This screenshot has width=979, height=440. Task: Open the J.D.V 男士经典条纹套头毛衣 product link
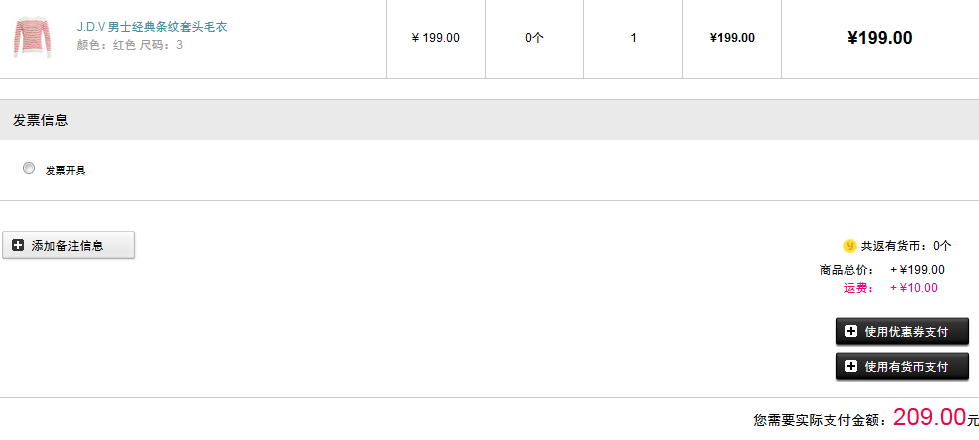(x=152, y=27)
